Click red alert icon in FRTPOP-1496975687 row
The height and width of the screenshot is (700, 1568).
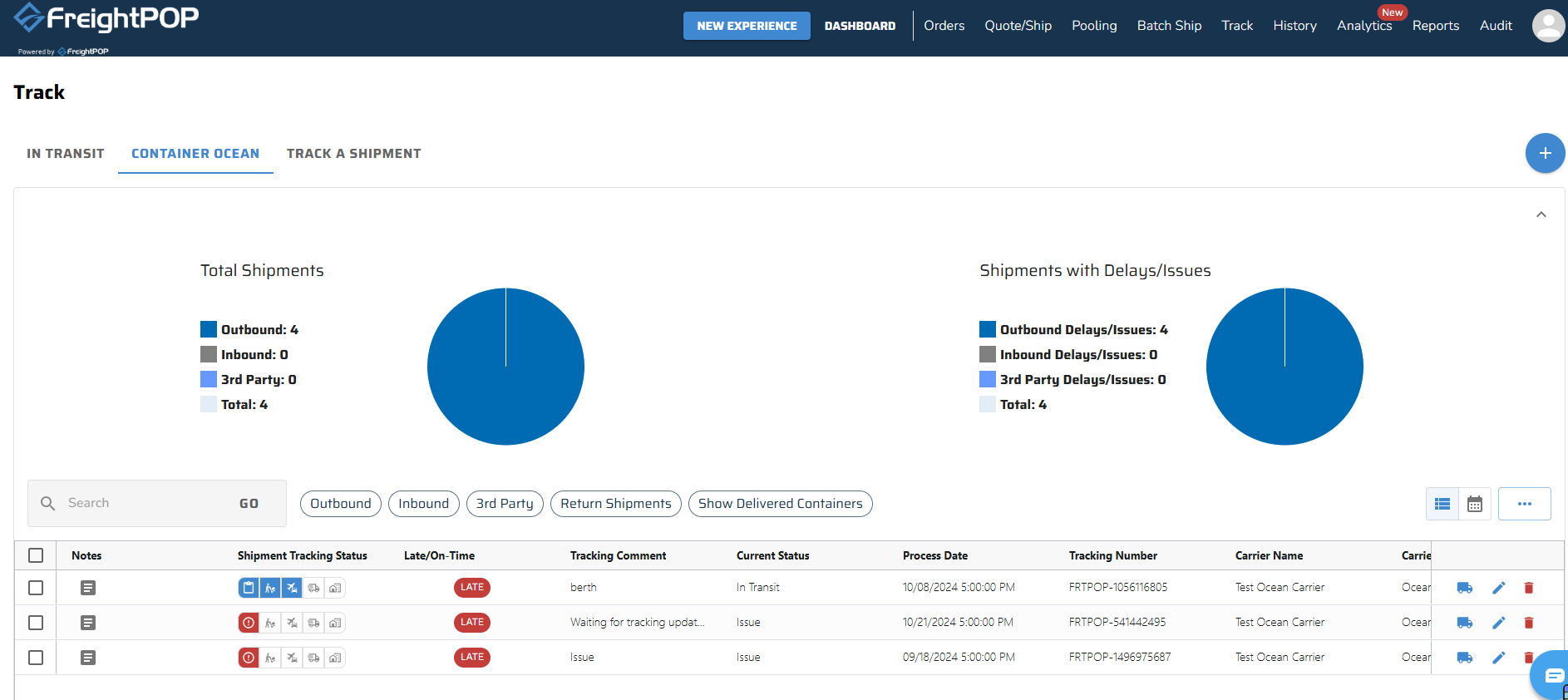[249, 658]
